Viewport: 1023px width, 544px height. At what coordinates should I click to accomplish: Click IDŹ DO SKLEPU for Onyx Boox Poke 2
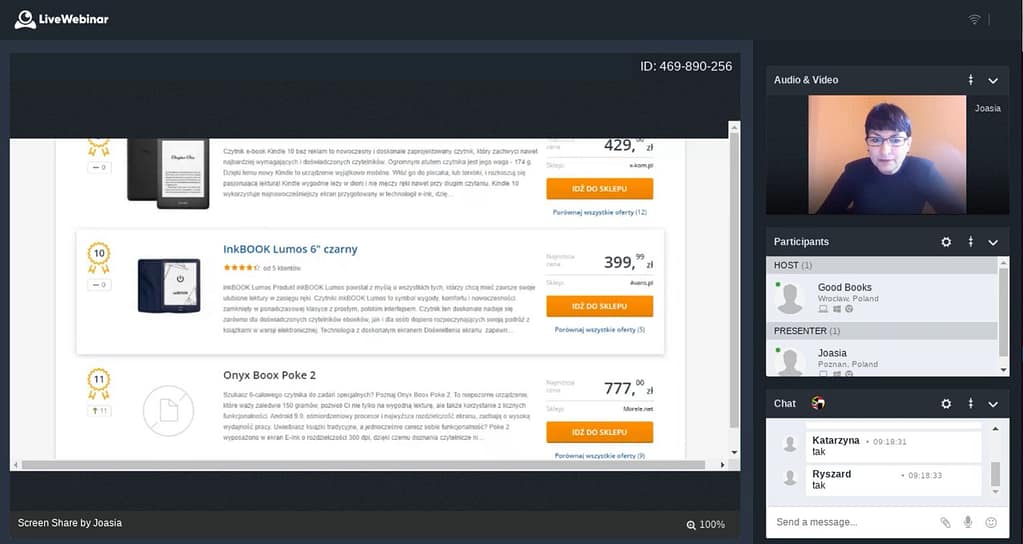(600, 432)
